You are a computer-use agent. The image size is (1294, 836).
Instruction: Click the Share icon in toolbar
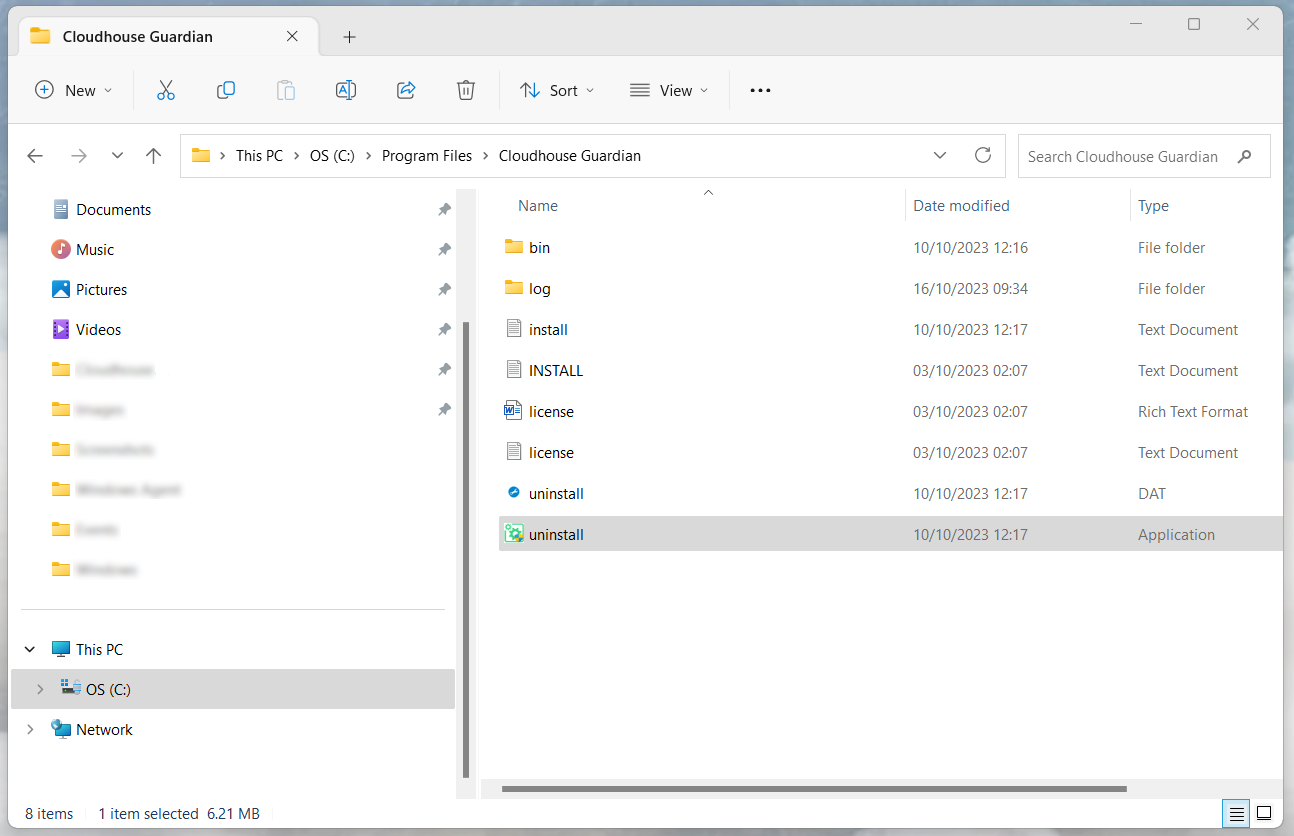pyautogui.click(x=406, y=90)
